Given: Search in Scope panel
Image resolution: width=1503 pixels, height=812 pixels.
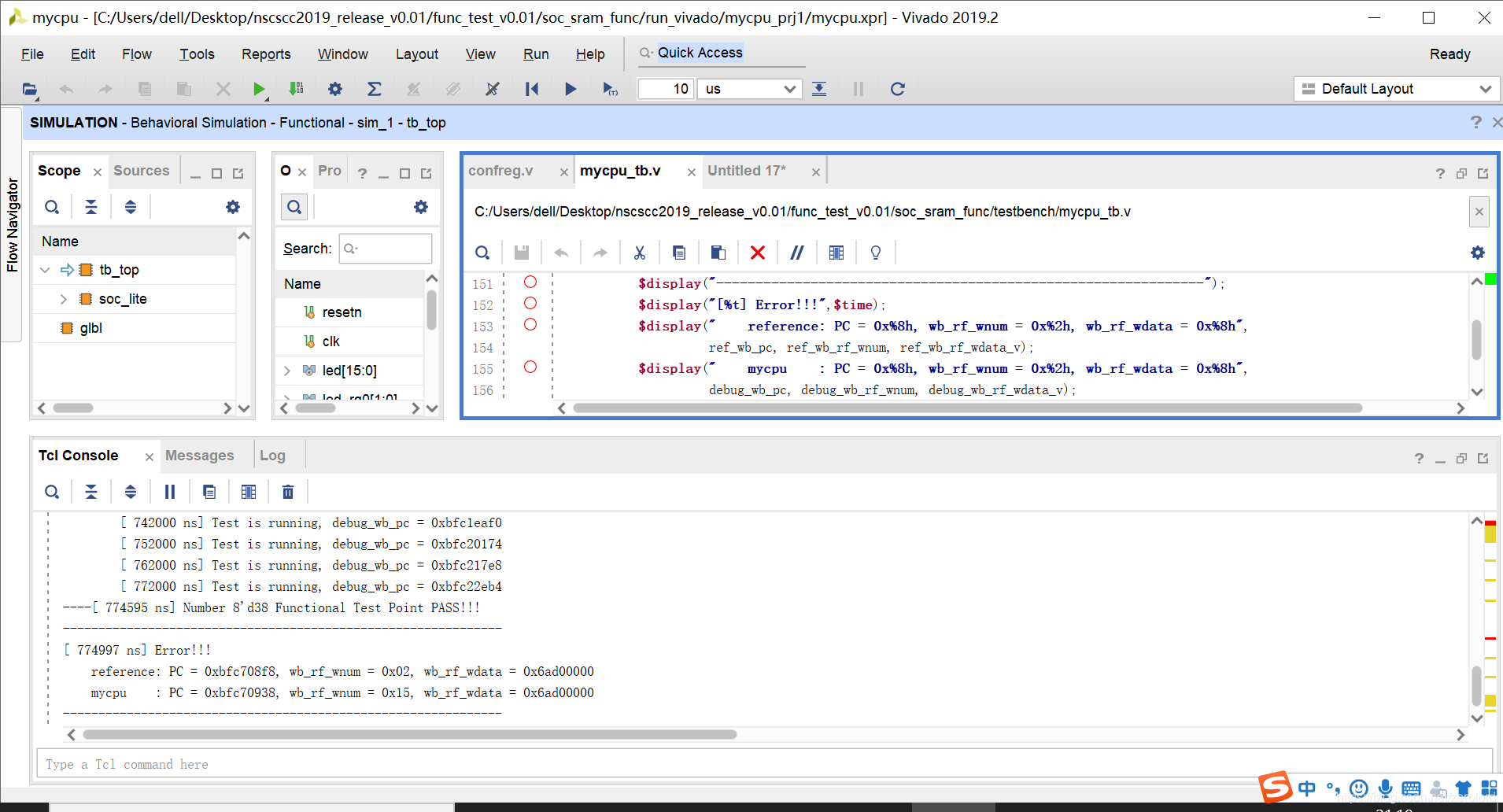Looking at the screenshot, I should 52,207.
